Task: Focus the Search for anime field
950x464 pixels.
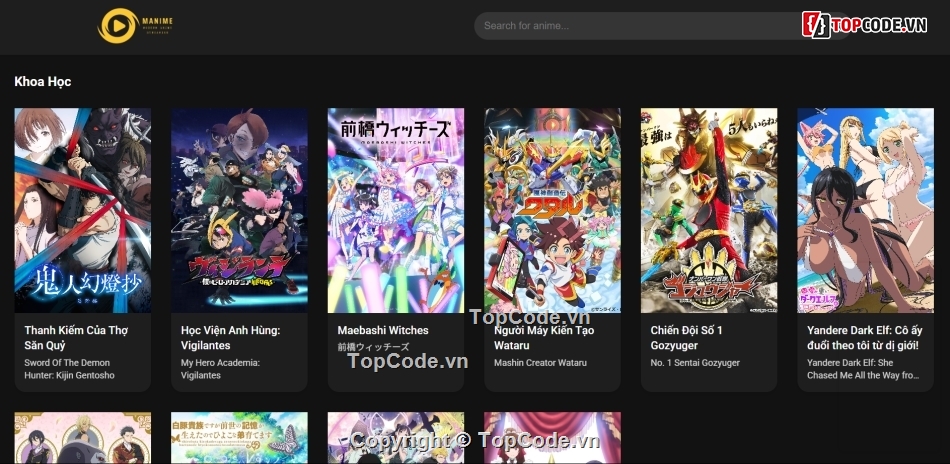Action: (662, 26)
